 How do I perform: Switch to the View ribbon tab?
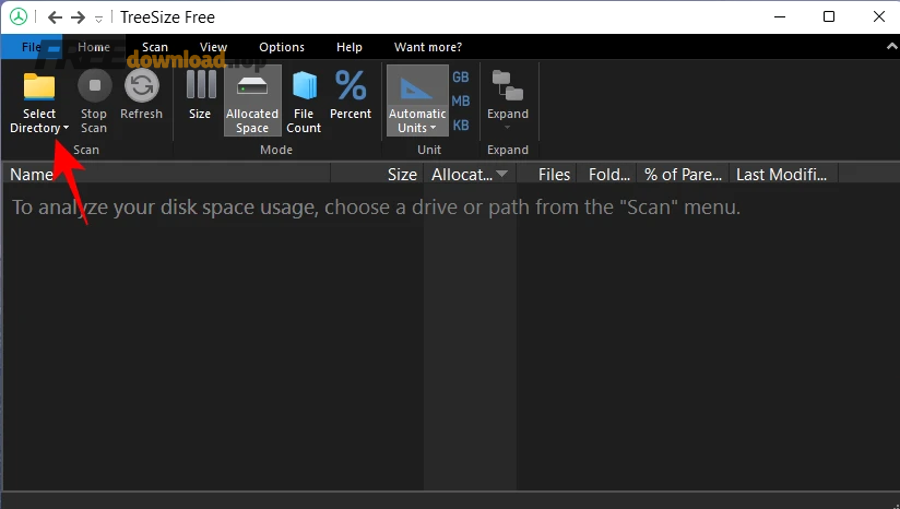pos(214,47)
